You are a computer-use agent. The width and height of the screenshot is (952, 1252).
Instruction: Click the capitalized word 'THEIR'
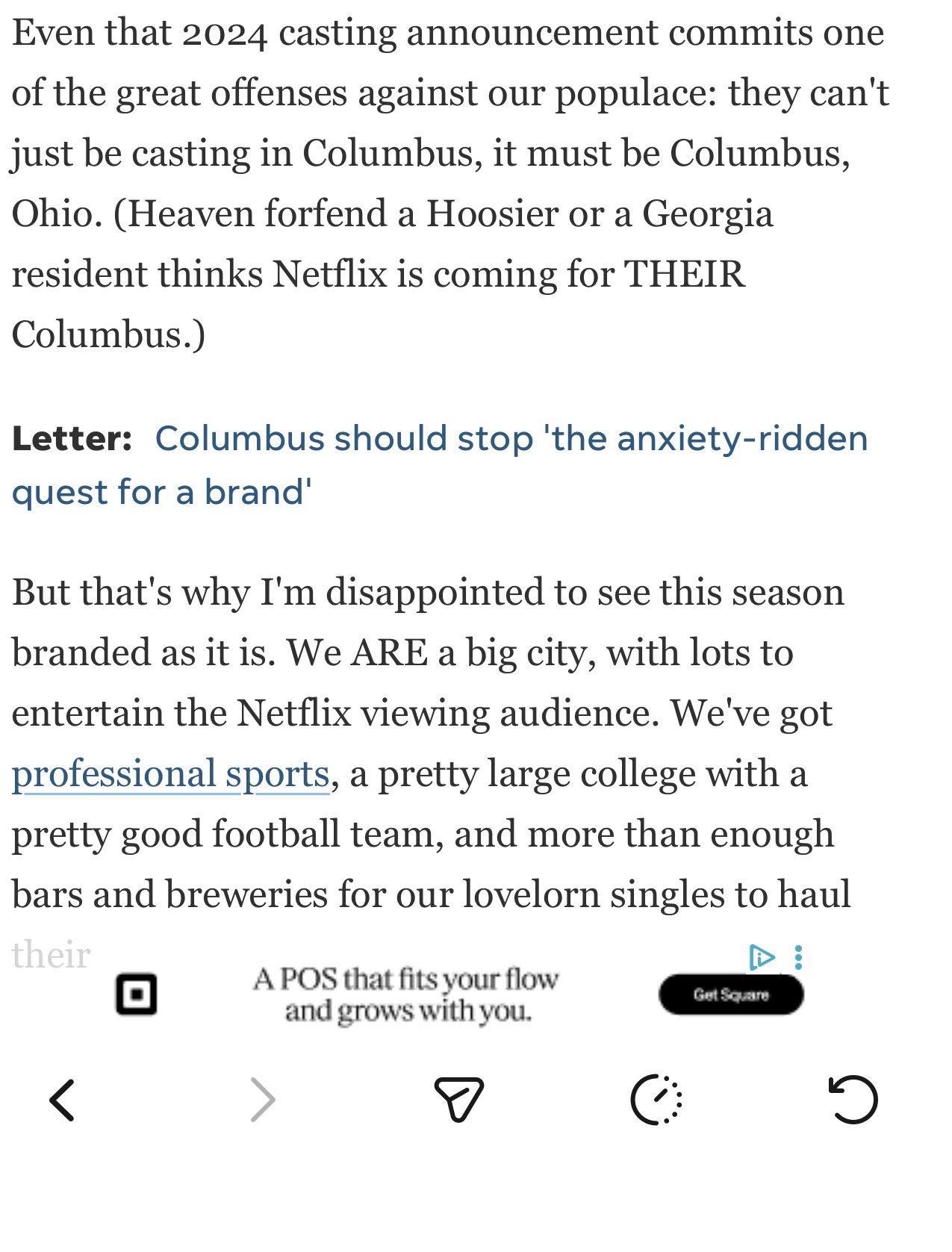(x=684, y=274)
